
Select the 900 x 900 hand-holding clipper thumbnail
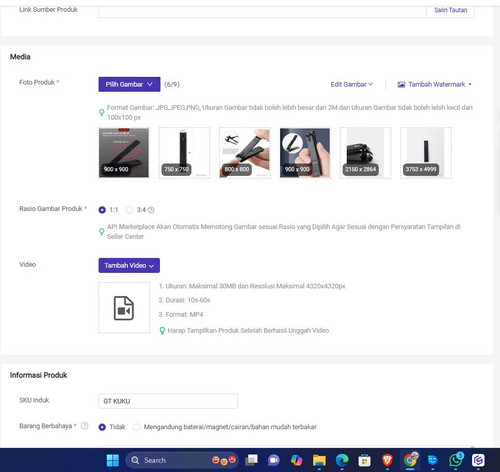pos(305,153)
